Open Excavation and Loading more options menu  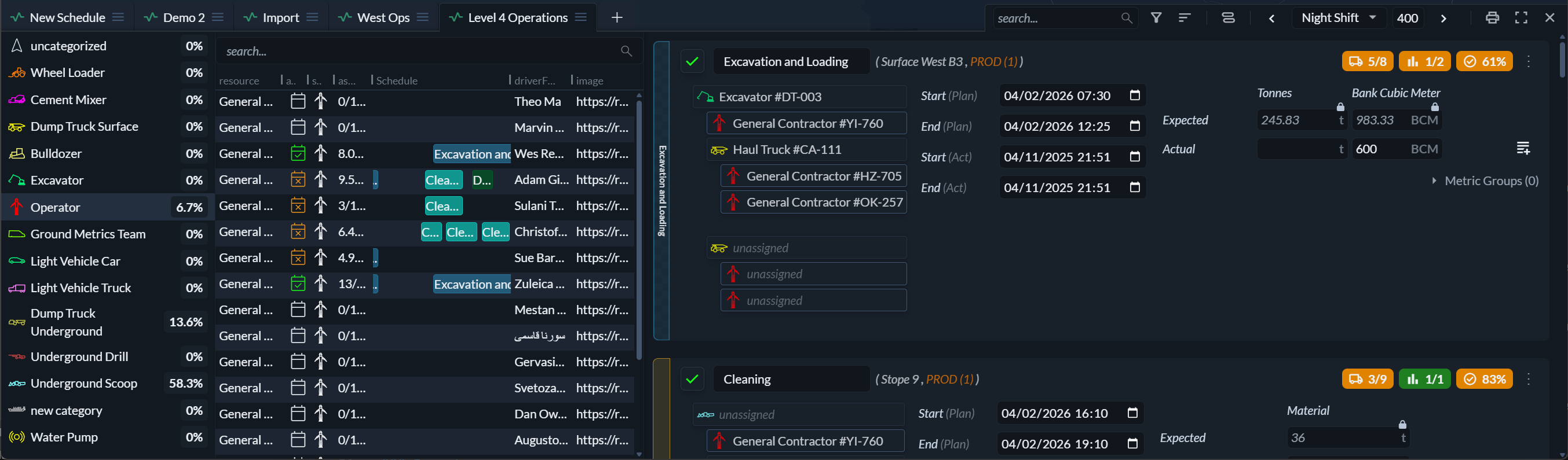point(1529,61)
